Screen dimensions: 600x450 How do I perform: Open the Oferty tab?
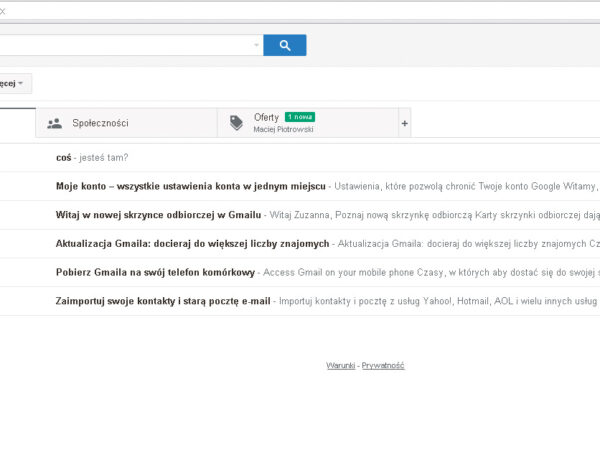(266, 117)
